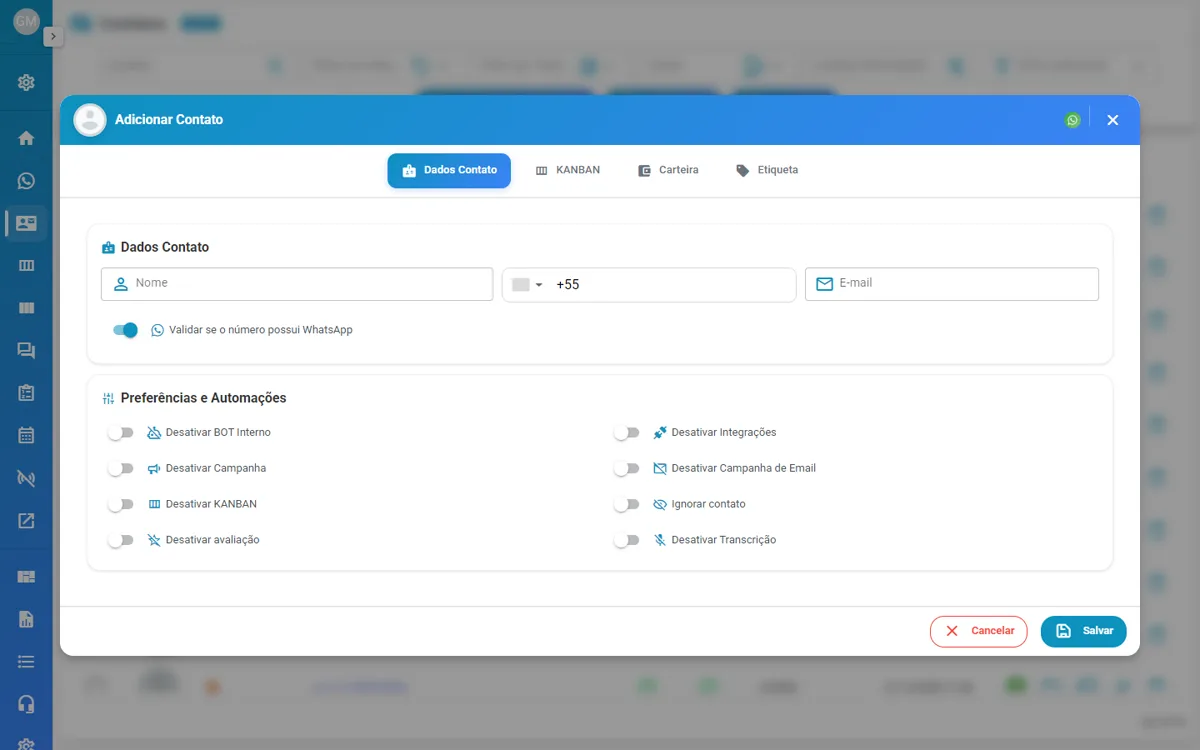Click the calendar icon in sidebar
The image size is (1200, 750).
(26, 435)
